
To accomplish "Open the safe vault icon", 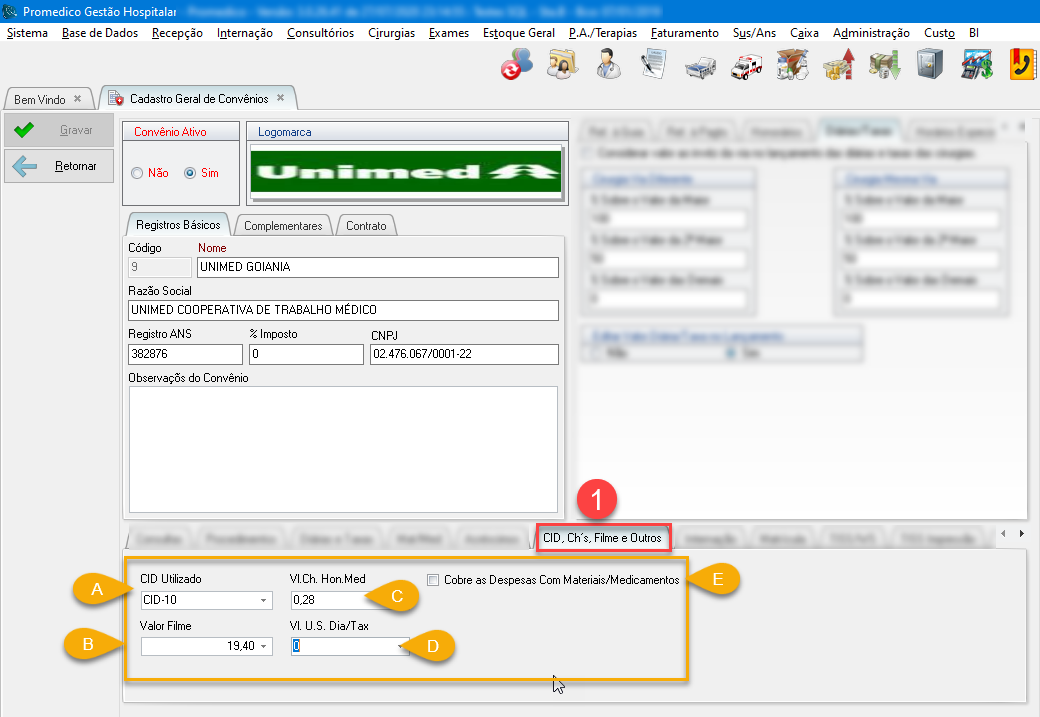I will pos(930,64).
